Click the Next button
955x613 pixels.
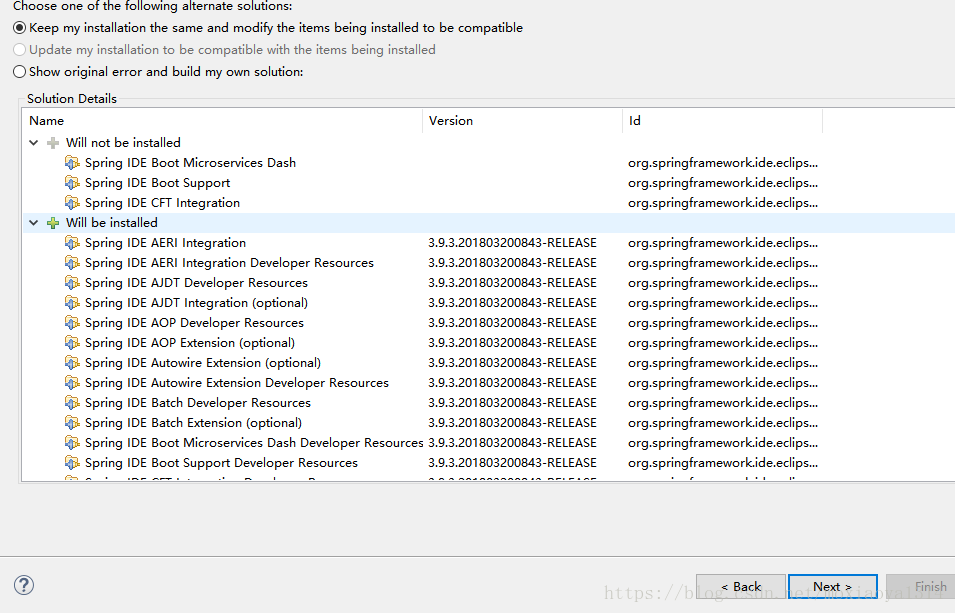pyautogui.click(x=833, y=587)
